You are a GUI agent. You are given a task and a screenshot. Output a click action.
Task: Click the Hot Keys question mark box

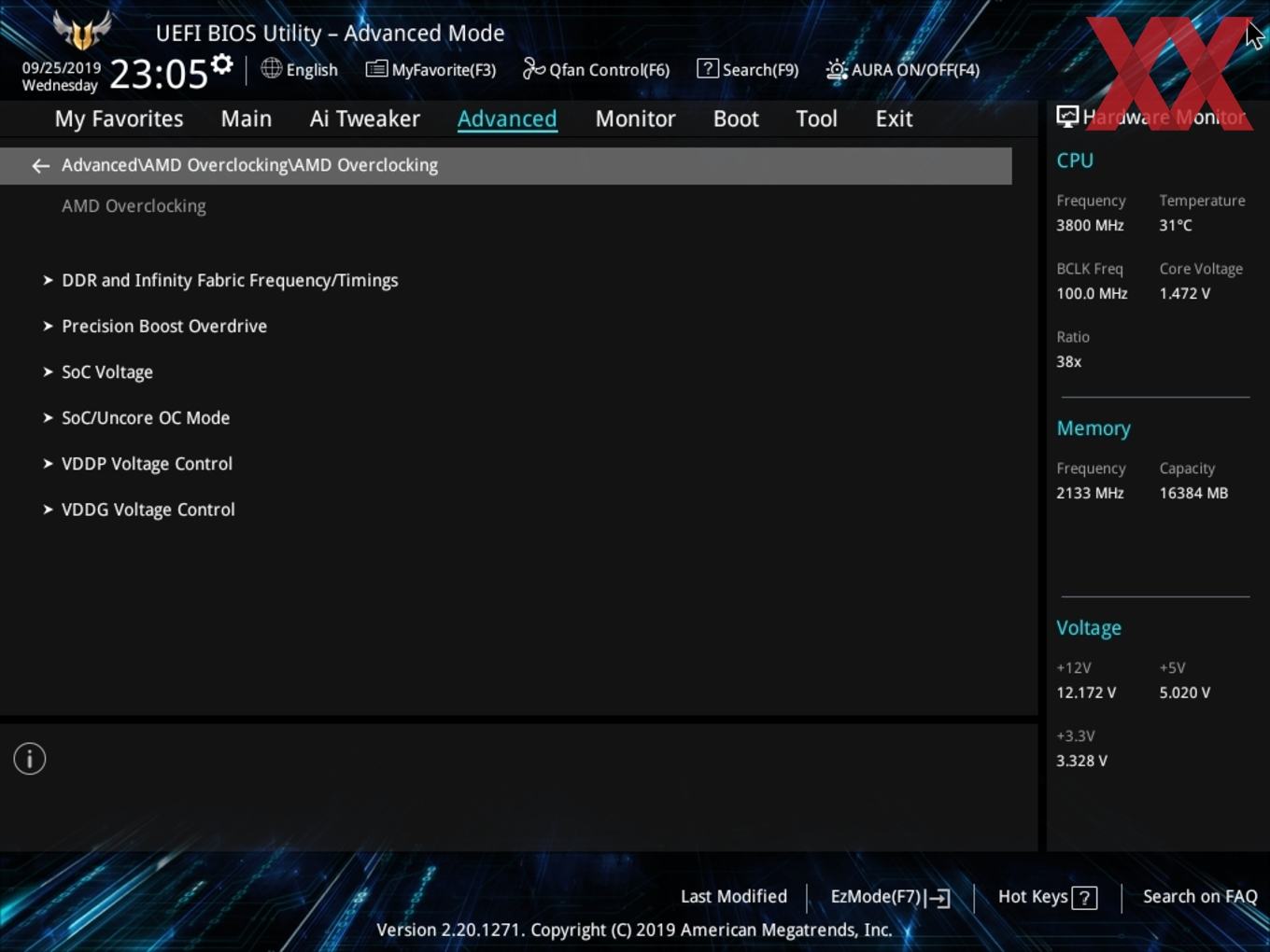point(1084,898)
